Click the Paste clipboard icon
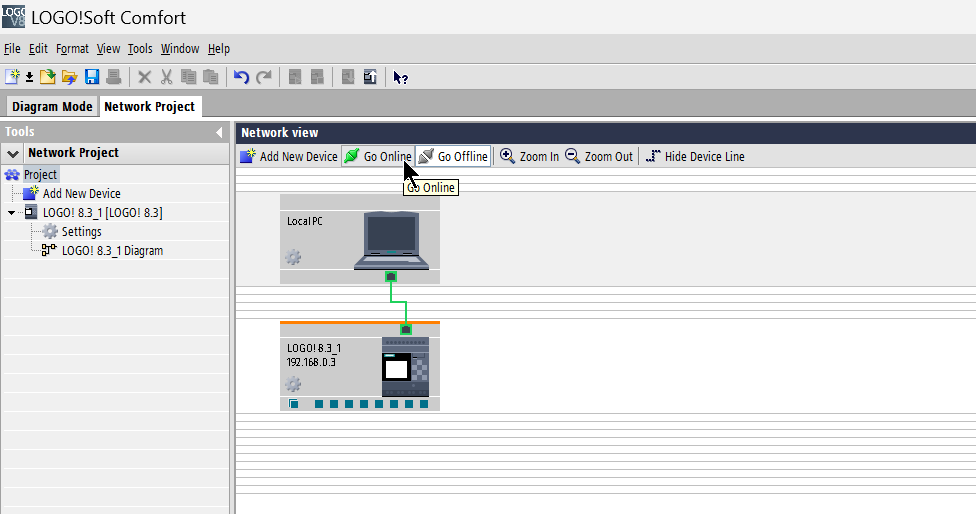This screenshot has height=514, width=976. click(210, 77)
